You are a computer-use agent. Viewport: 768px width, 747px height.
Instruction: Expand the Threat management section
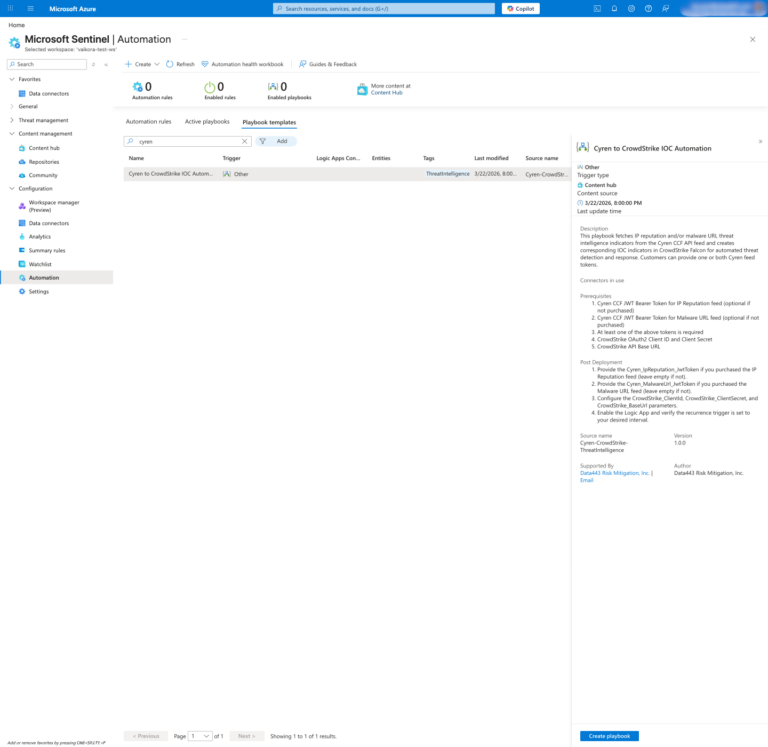(12, 120)
